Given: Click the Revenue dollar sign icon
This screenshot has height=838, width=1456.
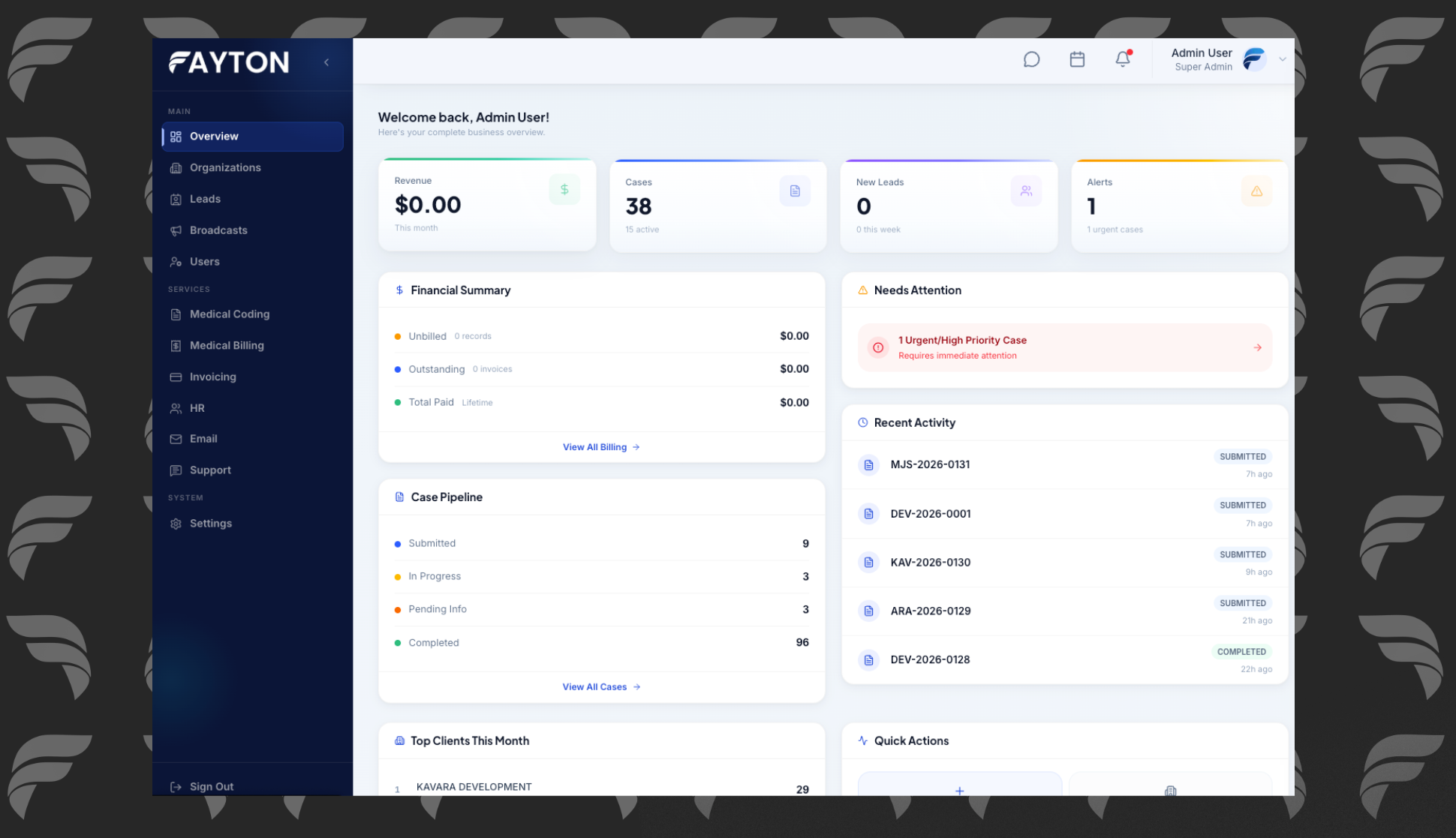Looking at the screenshot, I should click(564, 190).
